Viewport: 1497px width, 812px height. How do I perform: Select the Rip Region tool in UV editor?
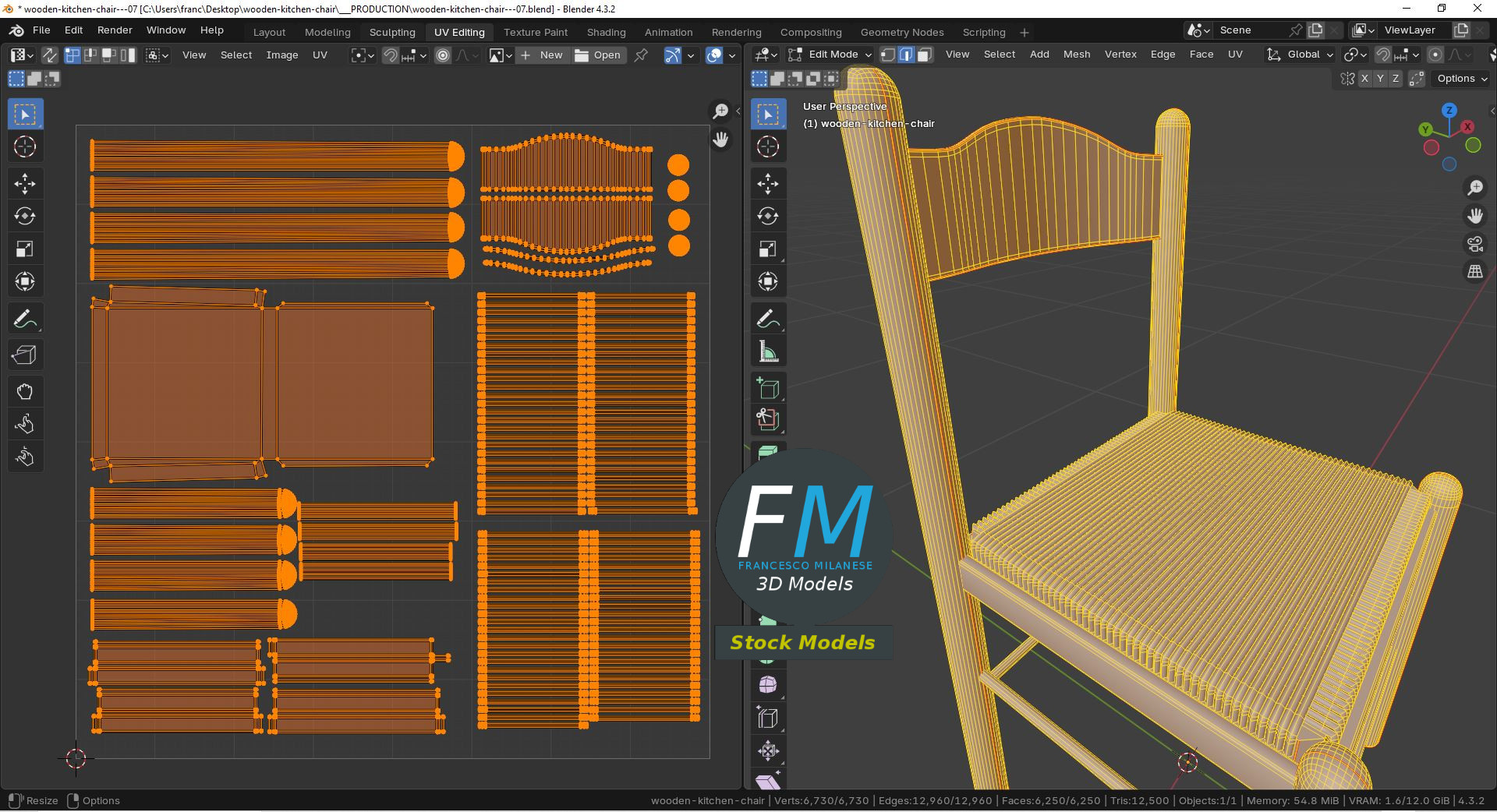tap(25, 355)
